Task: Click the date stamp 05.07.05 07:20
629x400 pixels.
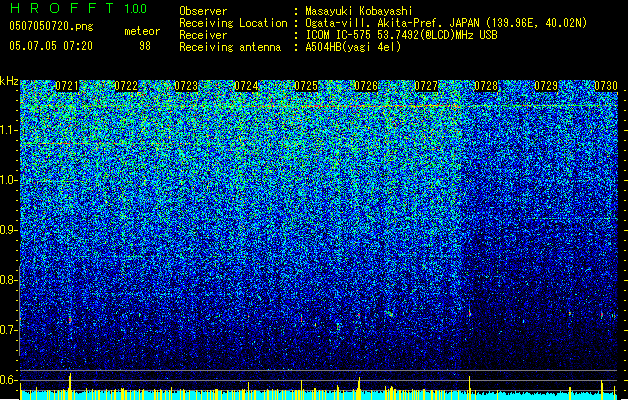Action: [x=51, y=46]
